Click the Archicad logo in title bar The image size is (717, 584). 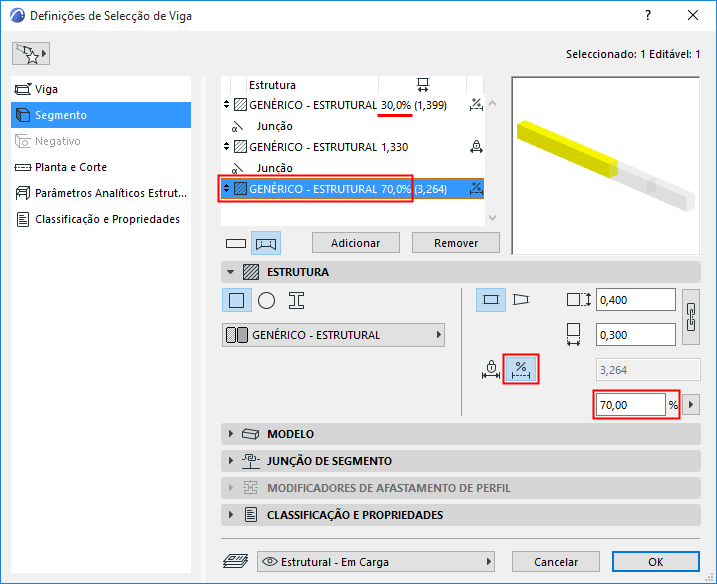pos(17,15)
